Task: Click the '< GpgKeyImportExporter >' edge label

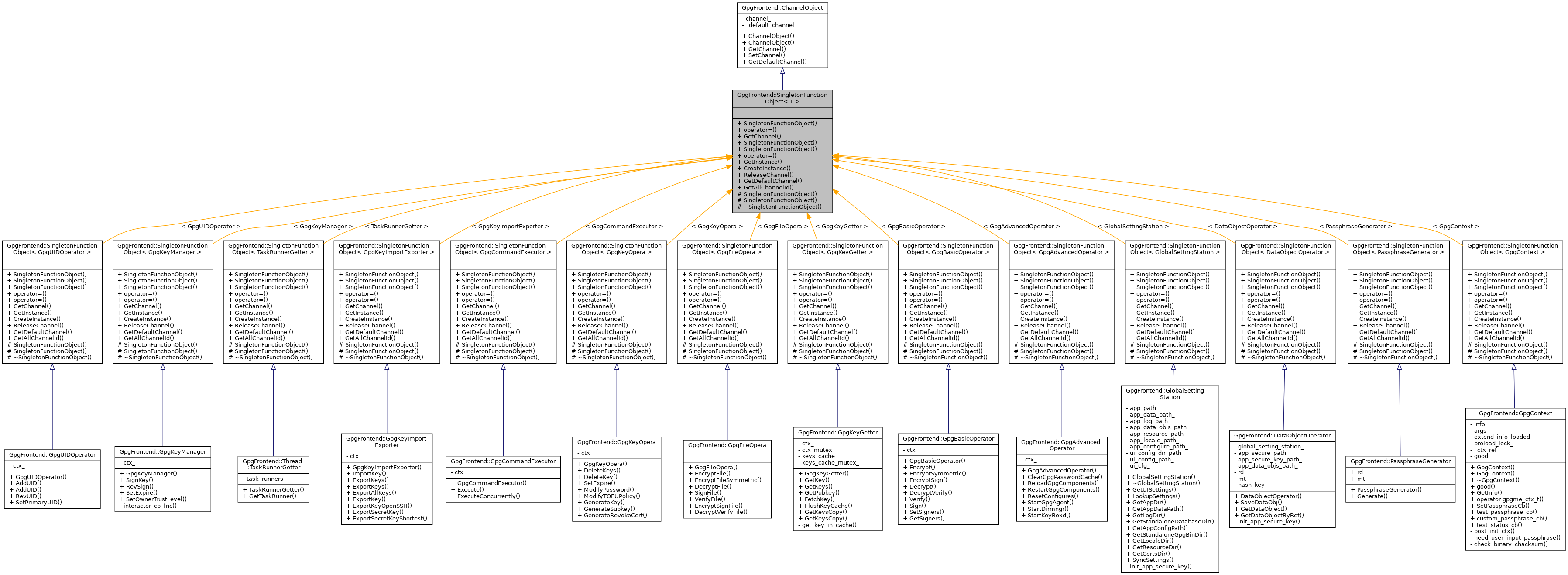Action: [x=510, y=227]
